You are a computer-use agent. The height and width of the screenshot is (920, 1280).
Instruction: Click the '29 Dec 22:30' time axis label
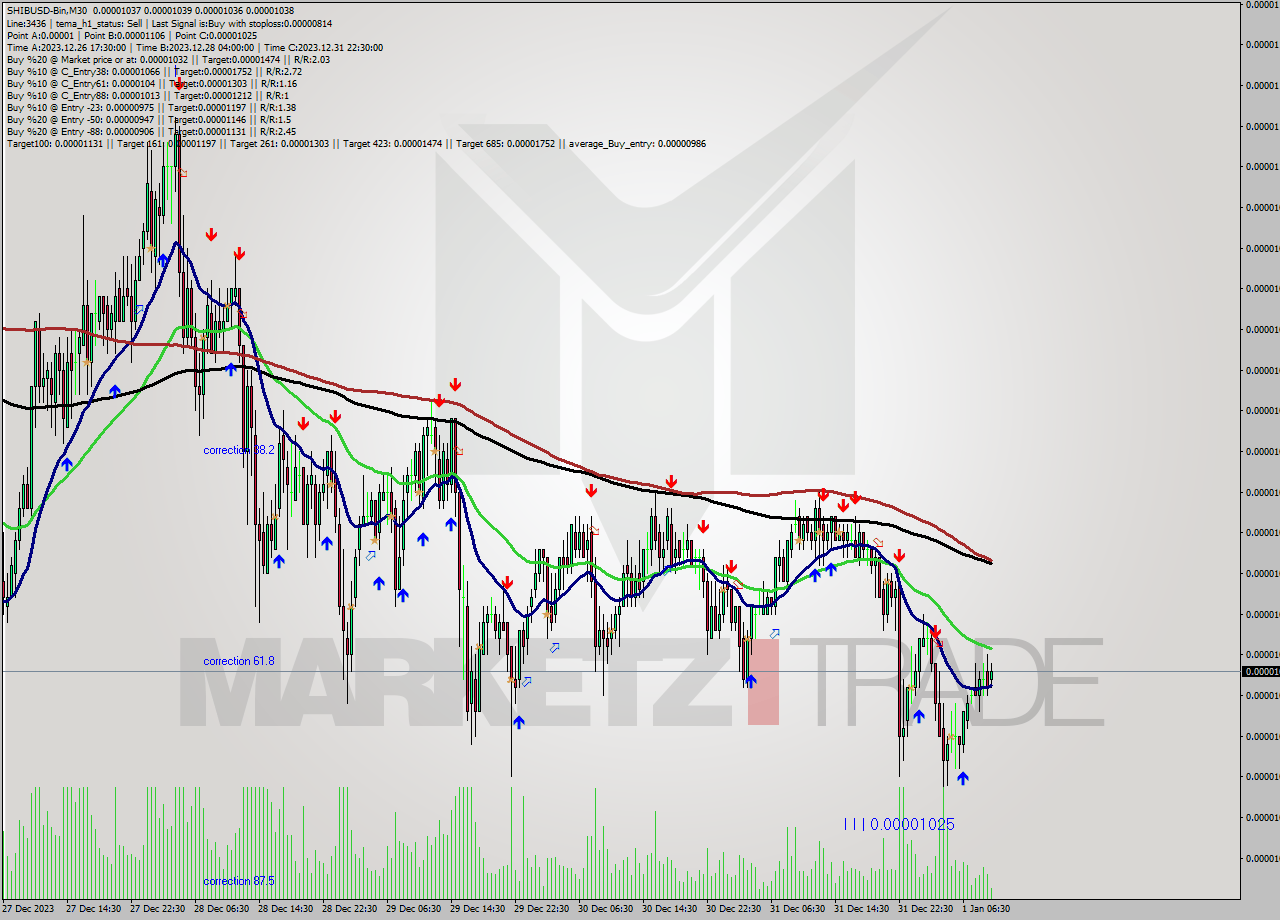coord(541,909)
